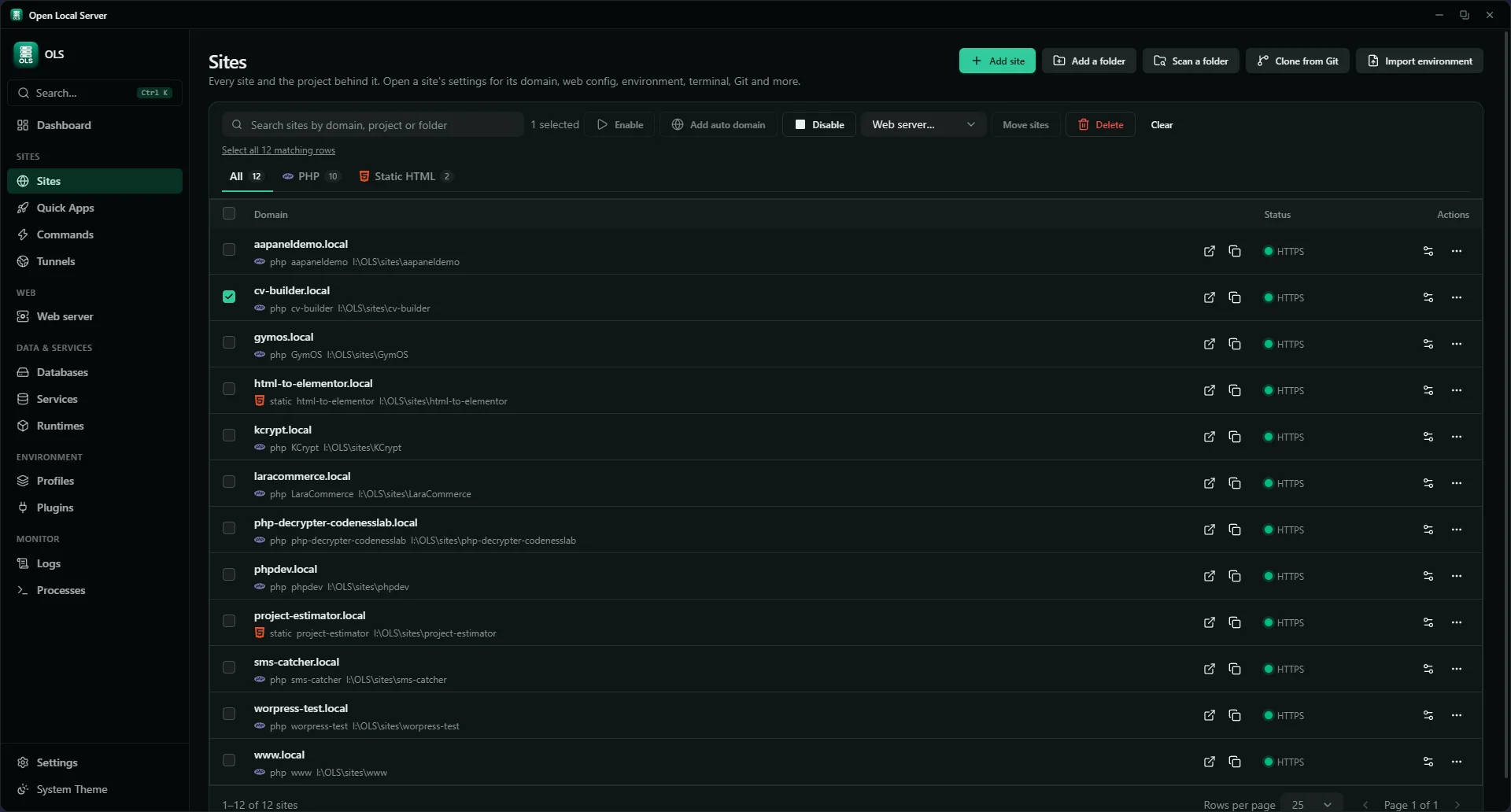
Task: Open project-estimator.local in browser icon
Action: pyautogui.click(x=1210, y=622)
